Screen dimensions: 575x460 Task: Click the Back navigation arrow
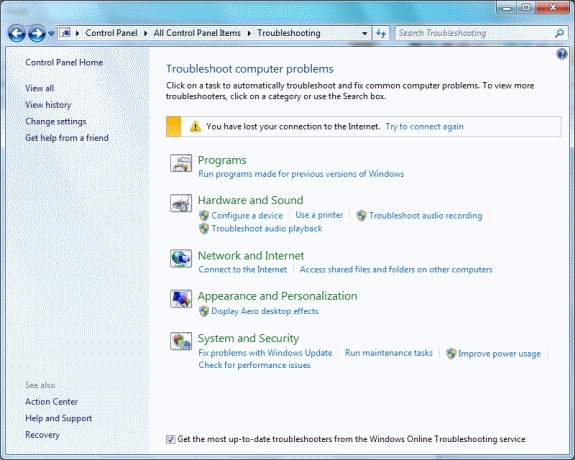point(17,34)
